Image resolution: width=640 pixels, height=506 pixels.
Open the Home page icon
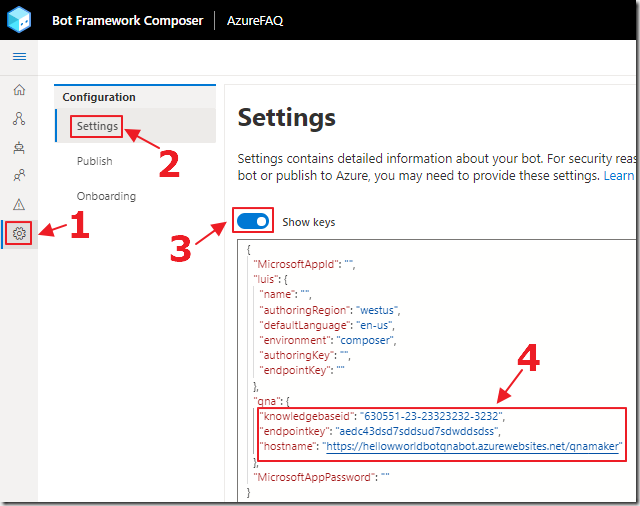19,89
